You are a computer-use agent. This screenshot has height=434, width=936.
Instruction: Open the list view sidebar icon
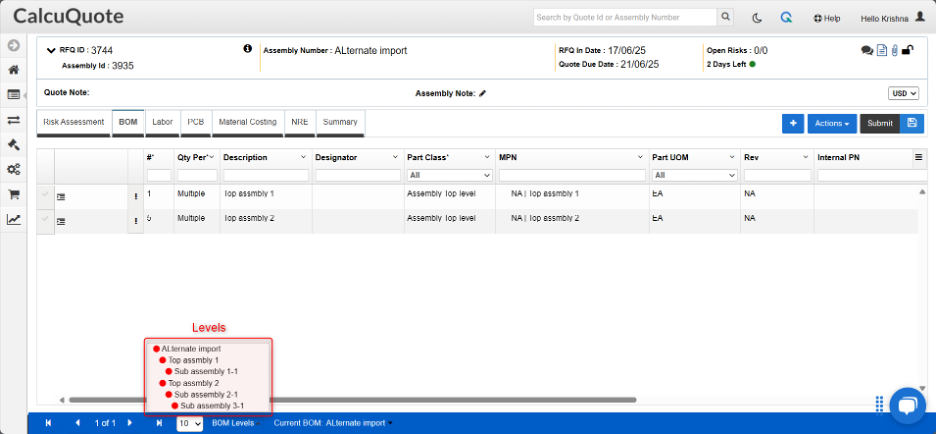tap(13, 95)
